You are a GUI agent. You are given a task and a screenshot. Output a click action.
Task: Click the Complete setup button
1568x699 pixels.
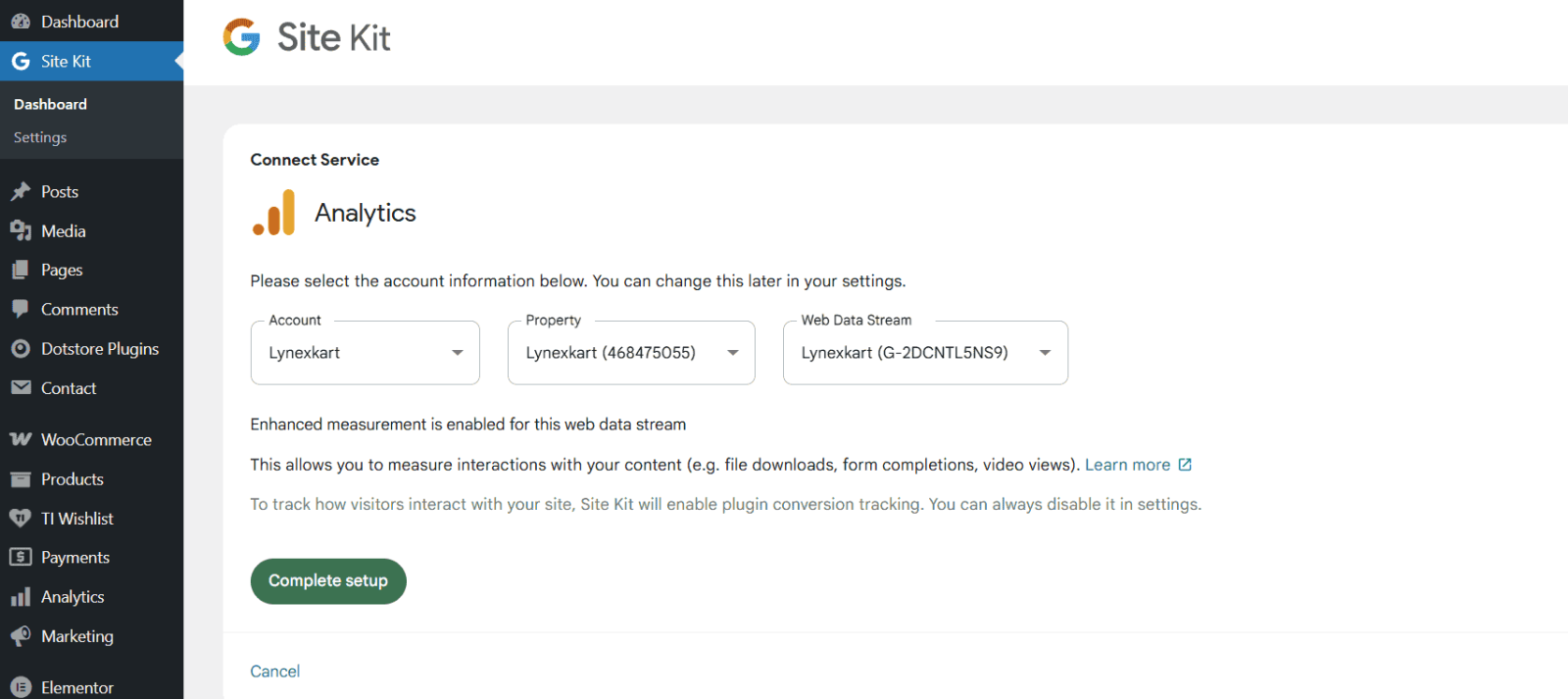point(328,581)
